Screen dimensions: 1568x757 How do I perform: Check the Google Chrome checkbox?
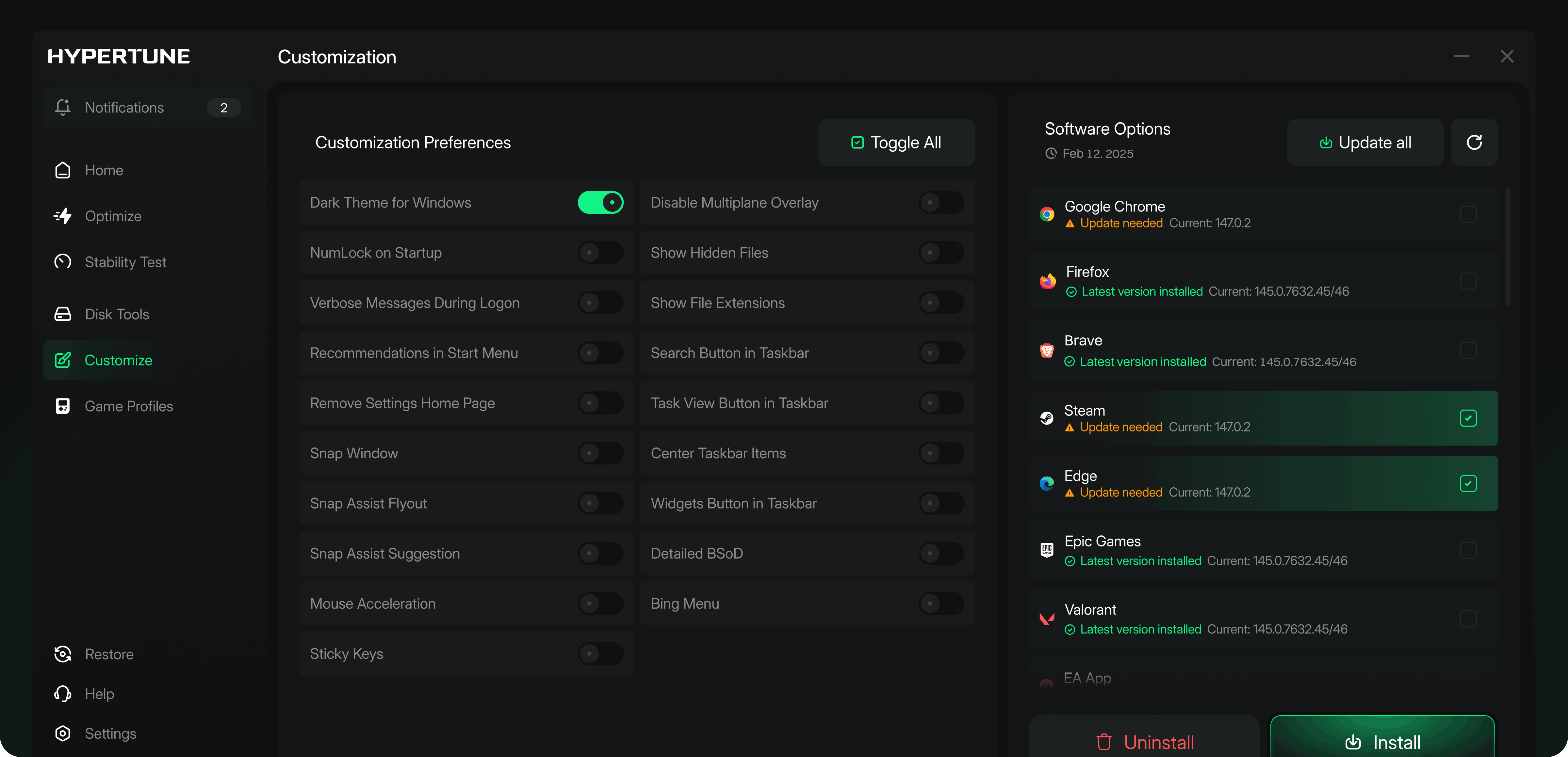(x=1468, y=214)
